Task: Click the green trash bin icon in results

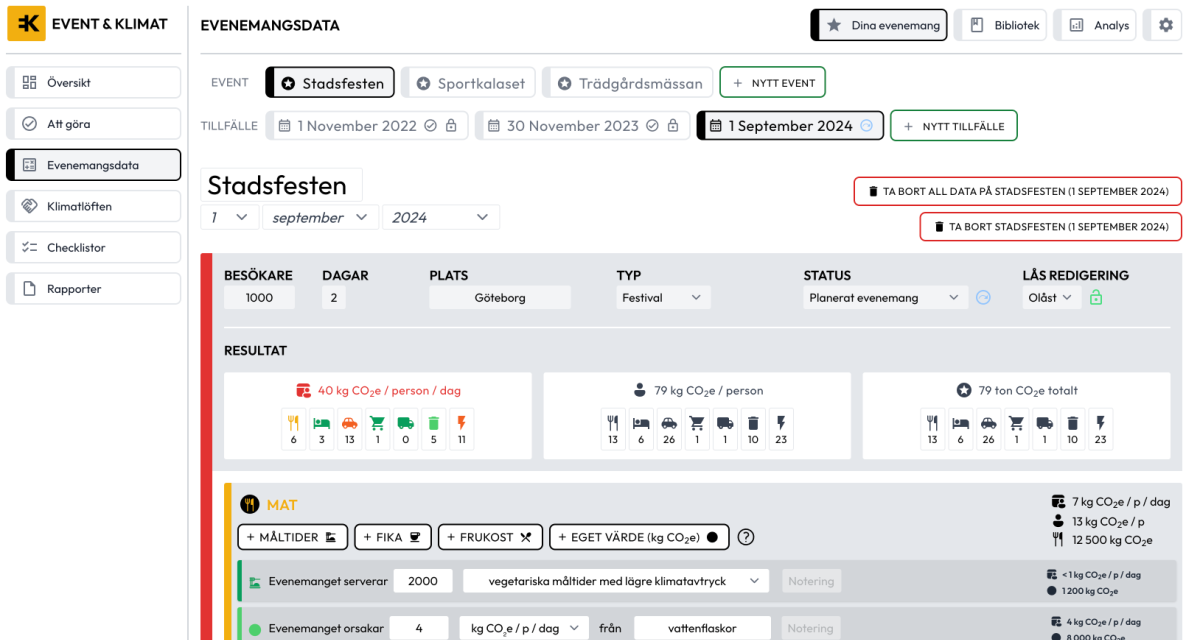Action: pyautogui.click(x=433, y=423)
